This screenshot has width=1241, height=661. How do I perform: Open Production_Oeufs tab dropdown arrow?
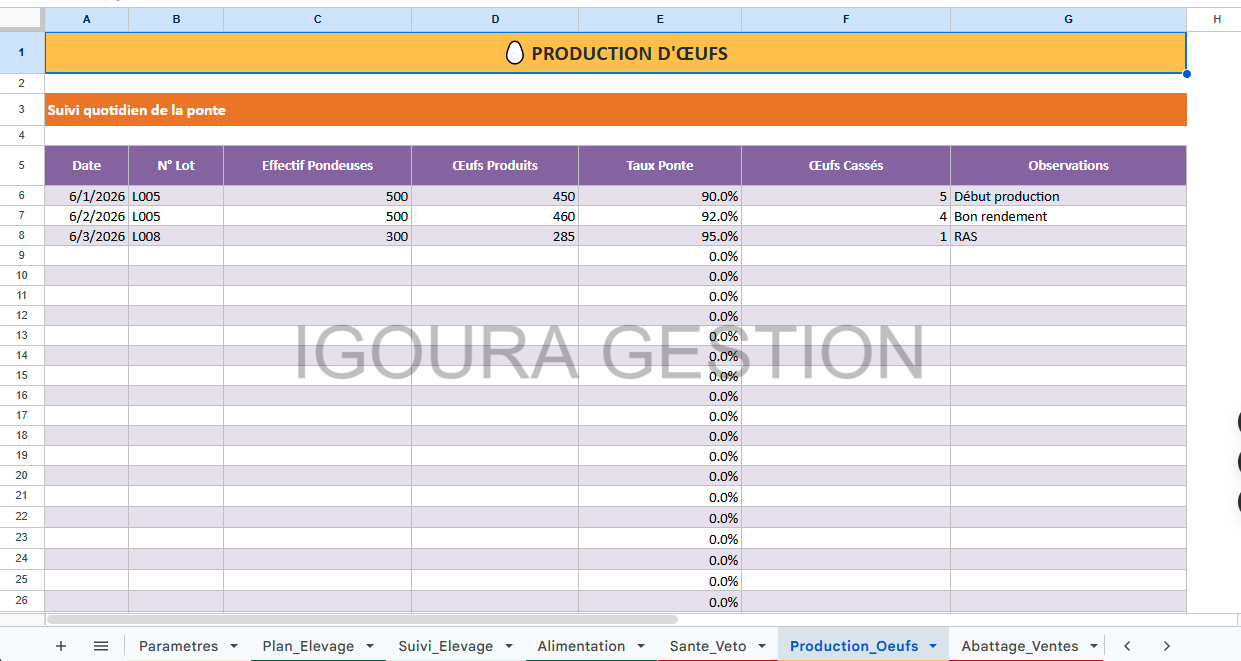[933, 646]
